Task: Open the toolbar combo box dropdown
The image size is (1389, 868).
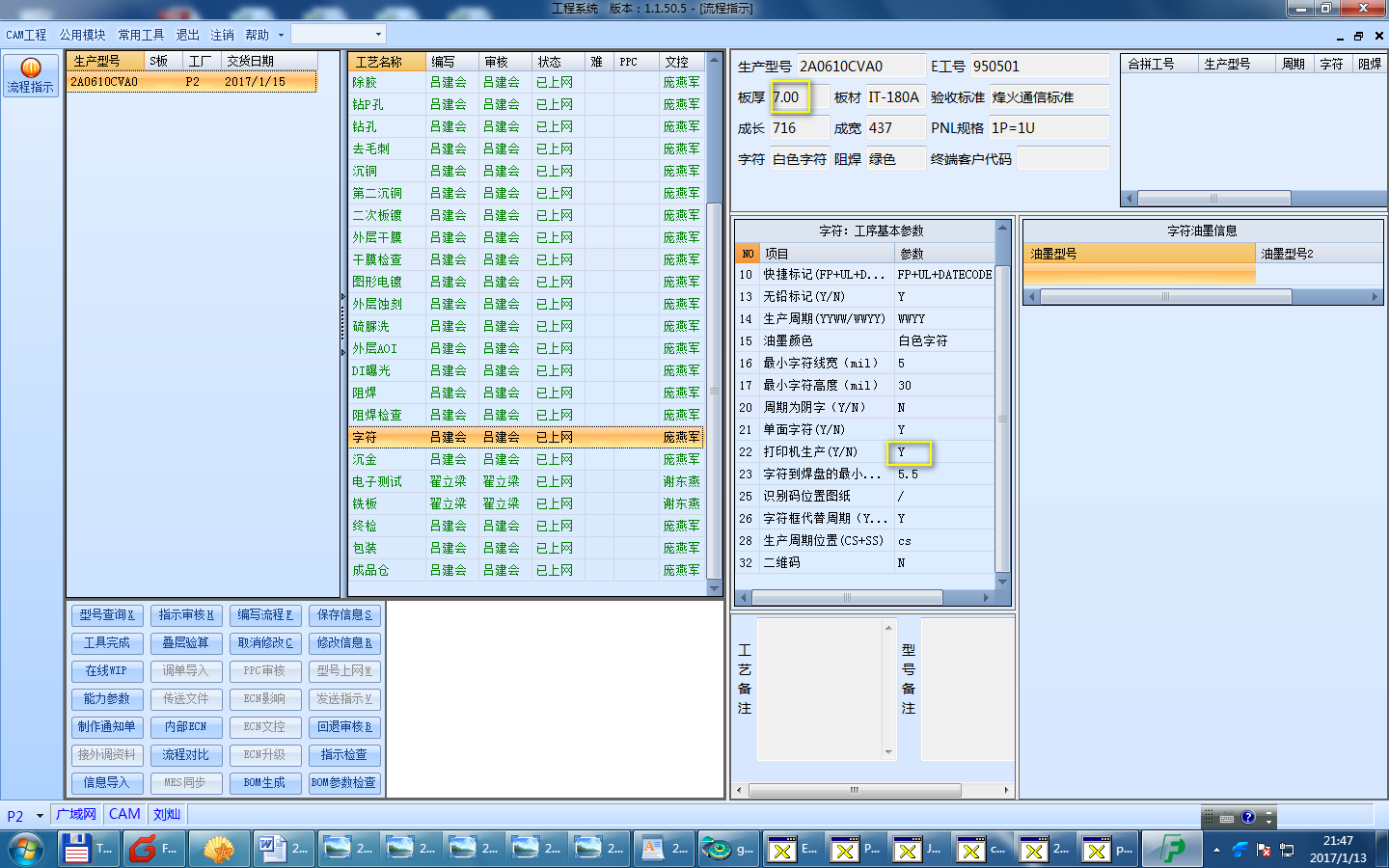Action: click(378, 34)
